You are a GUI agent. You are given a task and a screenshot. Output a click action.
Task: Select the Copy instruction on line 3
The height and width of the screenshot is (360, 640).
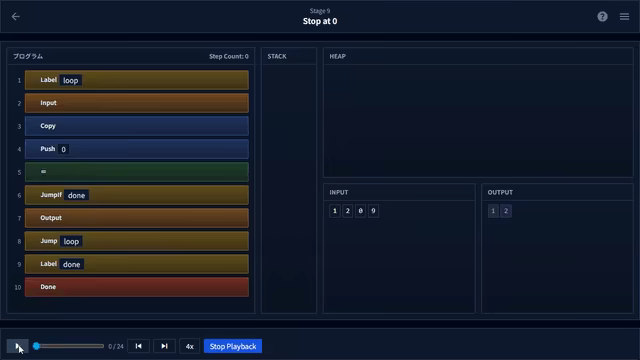pos(136,126)
